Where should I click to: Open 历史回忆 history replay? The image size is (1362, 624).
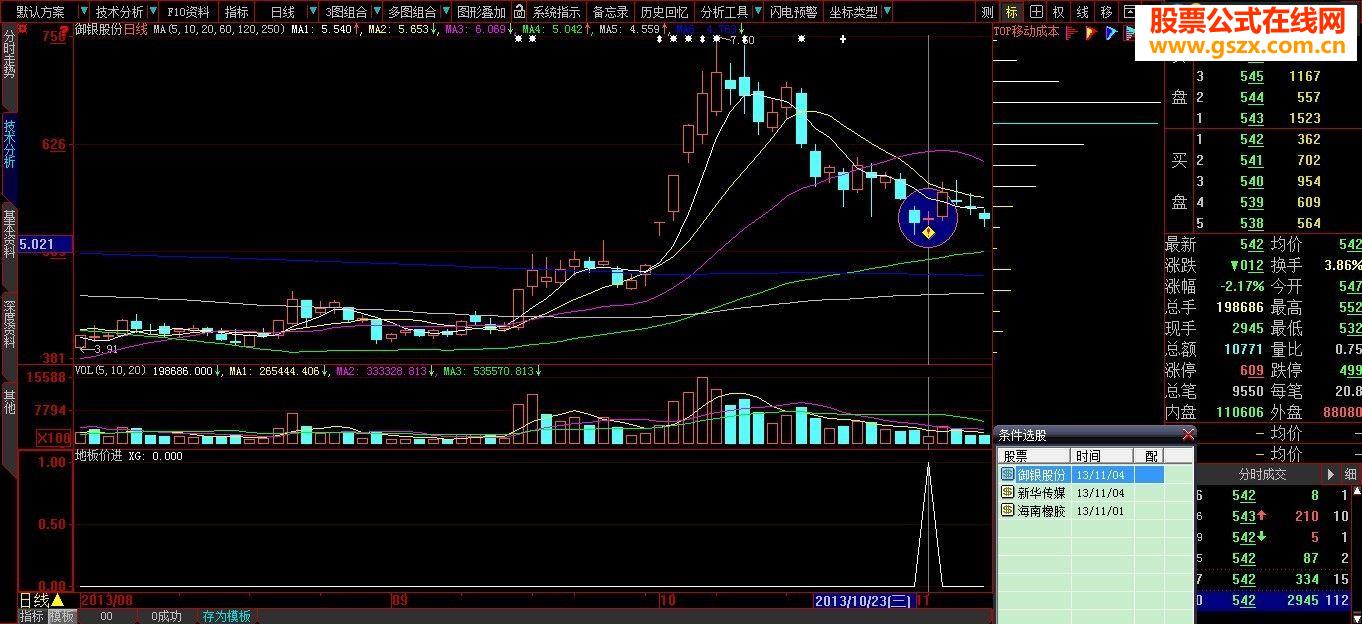pyautogui.click(x=664, y=12)
